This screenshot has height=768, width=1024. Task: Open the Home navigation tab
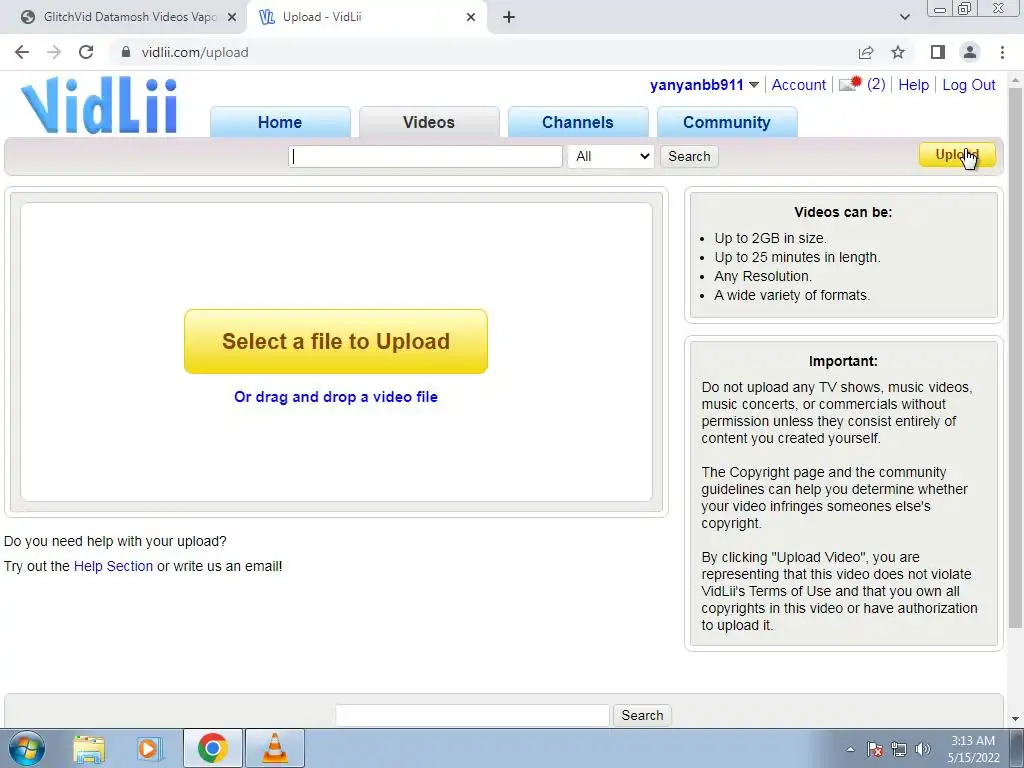coord(280,122)
